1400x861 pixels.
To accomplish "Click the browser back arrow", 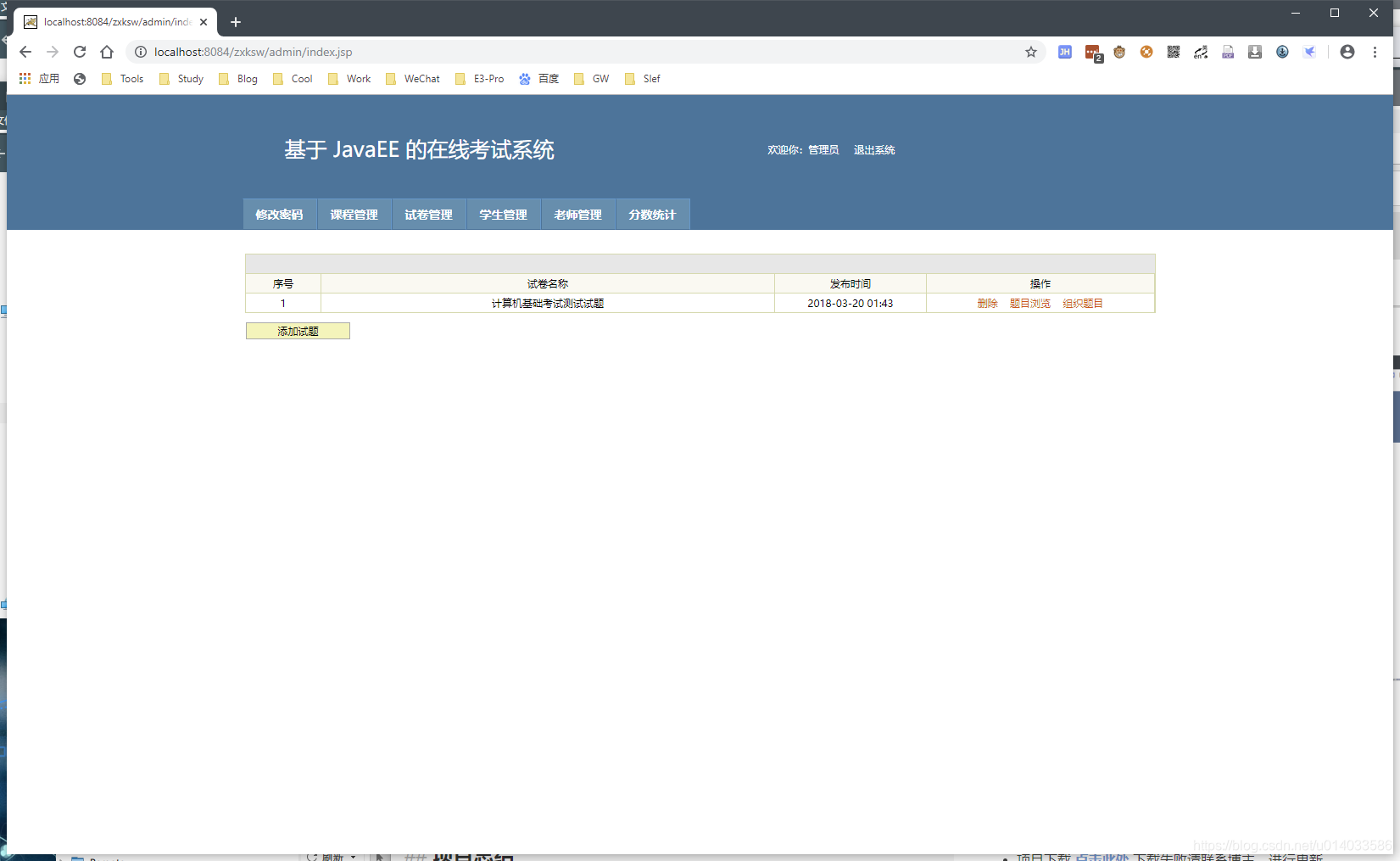I will pos(25,52).
